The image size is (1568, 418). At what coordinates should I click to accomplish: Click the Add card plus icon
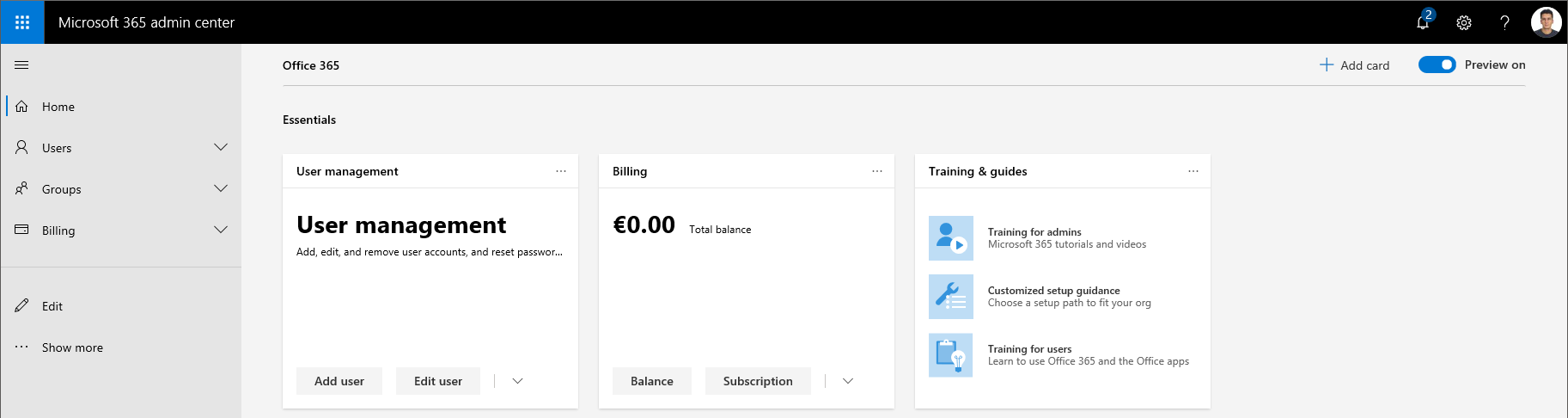[x=1327, y=65]
